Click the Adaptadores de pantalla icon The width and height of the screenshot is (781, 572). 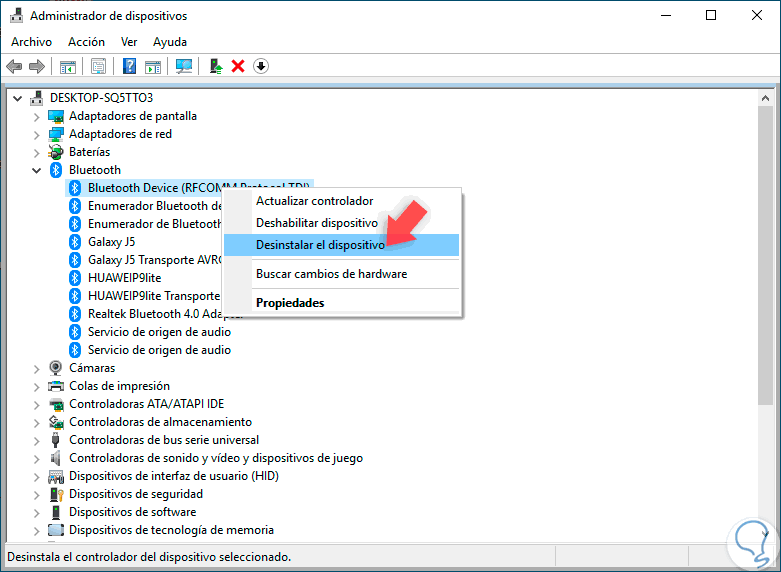pos(56,116)
